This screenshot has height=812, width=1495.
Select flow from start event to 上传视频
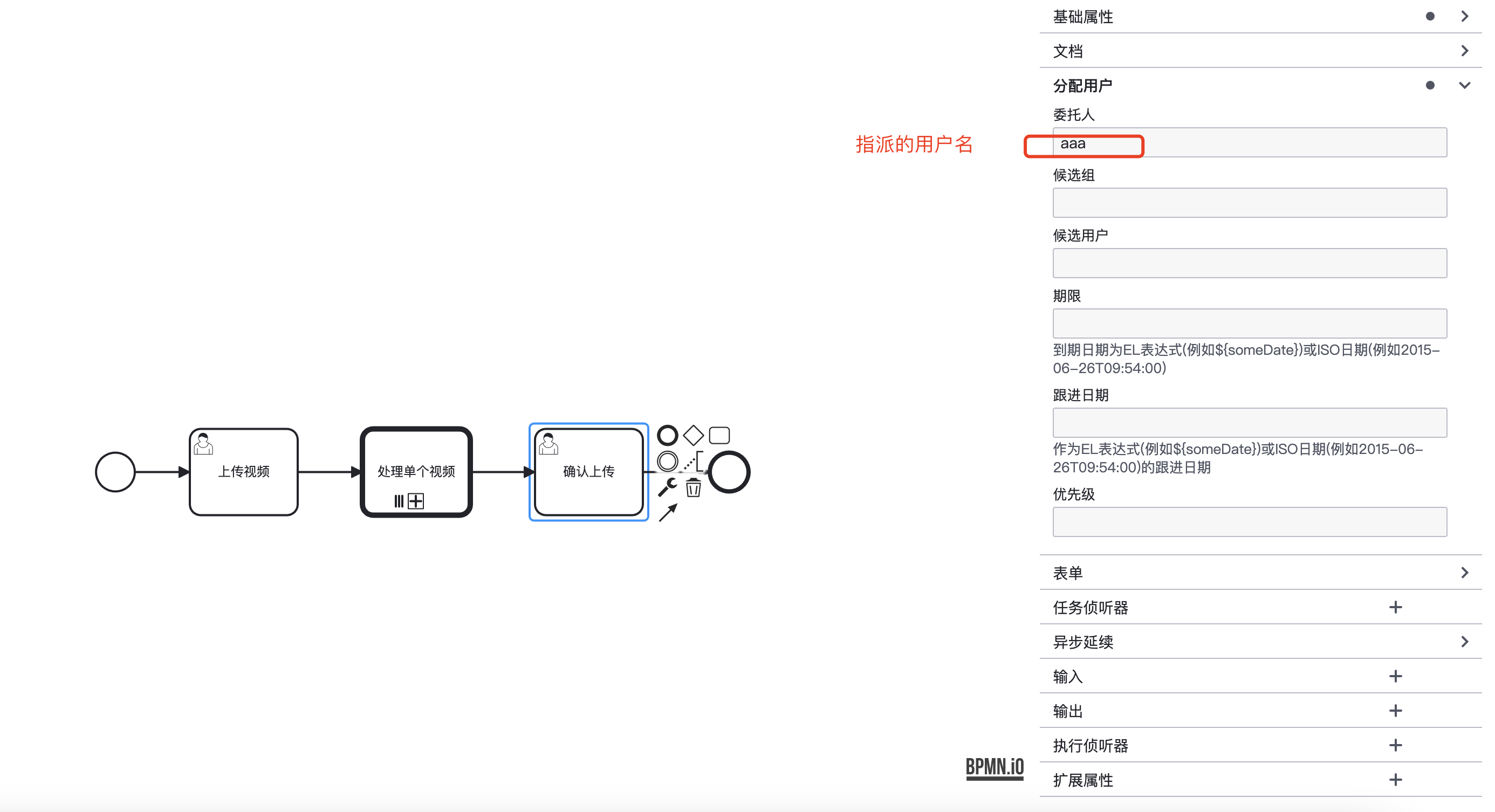coord(161,472)
